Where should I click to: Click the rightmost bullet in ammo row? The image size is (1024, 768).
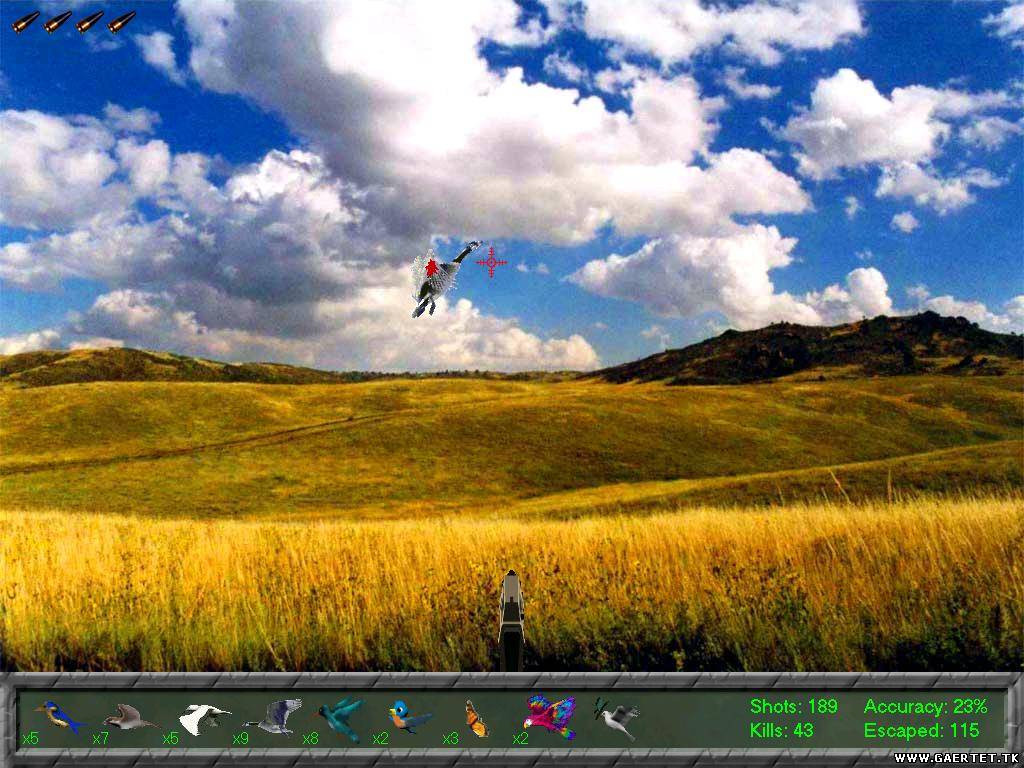pyautogui.click(x=122, y=21)
